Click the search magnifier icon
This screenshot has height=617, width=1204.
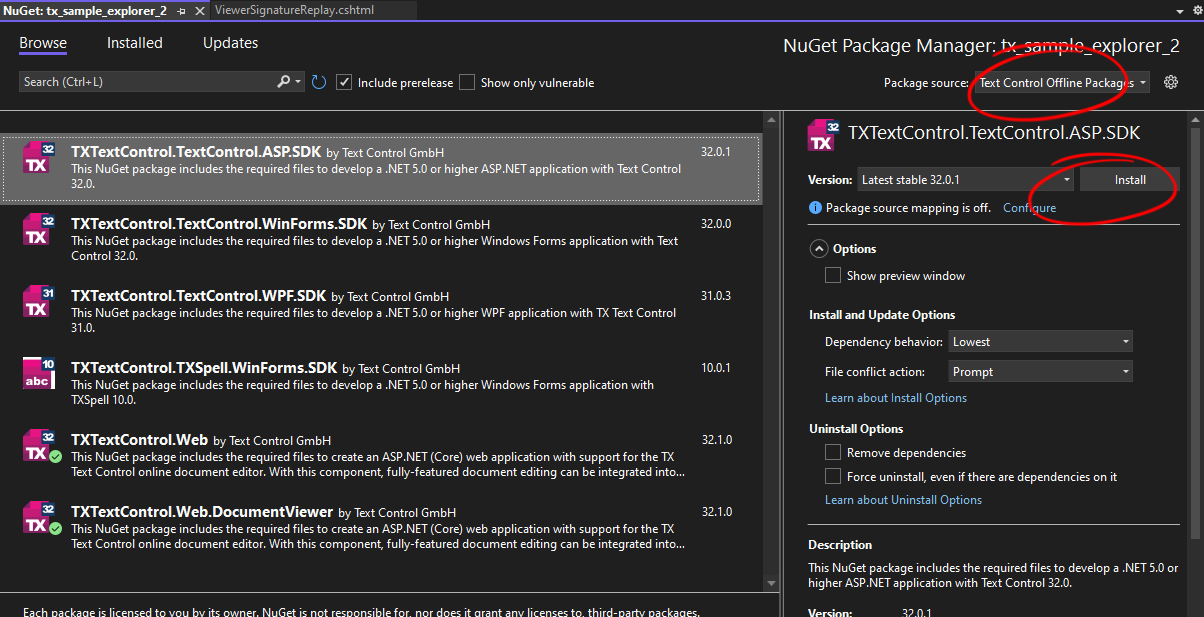284,82
